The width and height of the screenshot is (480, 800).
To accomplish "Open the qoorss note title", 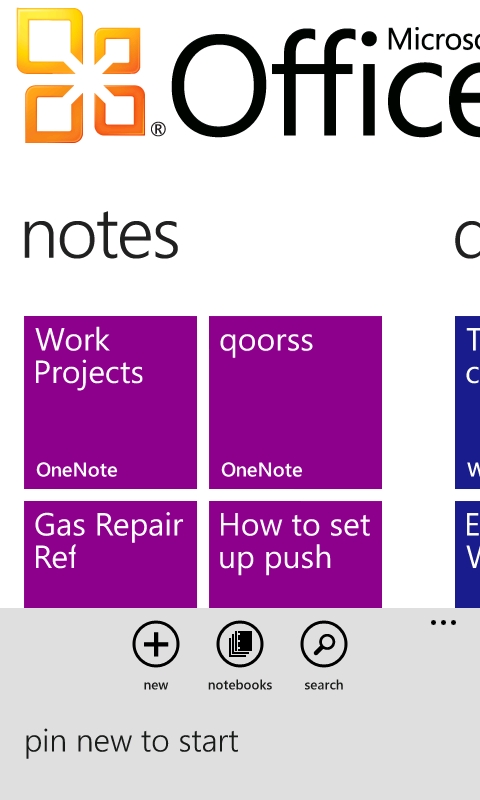I will tap(266, 340).
